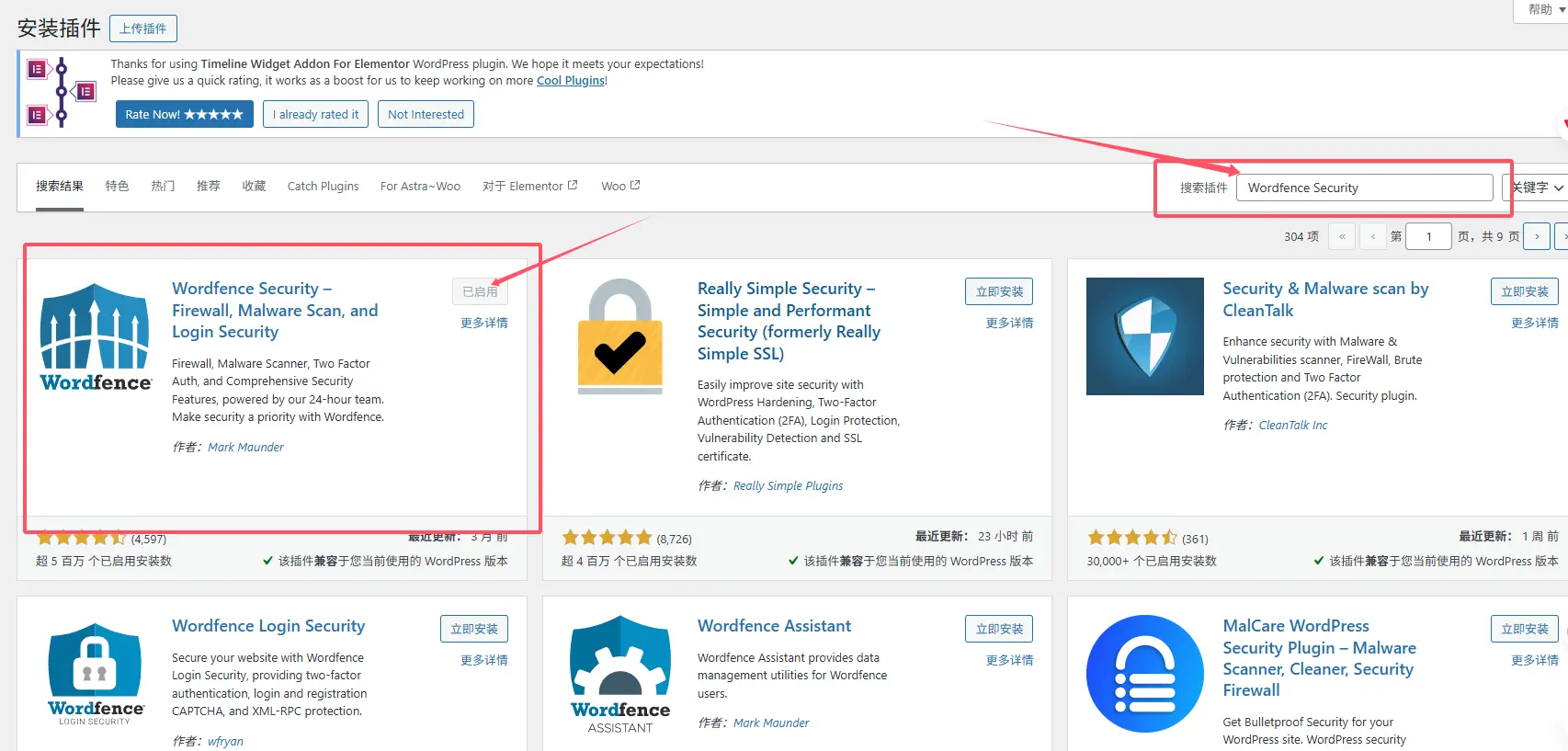Viewport: 1568px width, 751px height.
Task: Click the '30,000+ 个已启用安装数' text
Action: [x=1152, y=561]
